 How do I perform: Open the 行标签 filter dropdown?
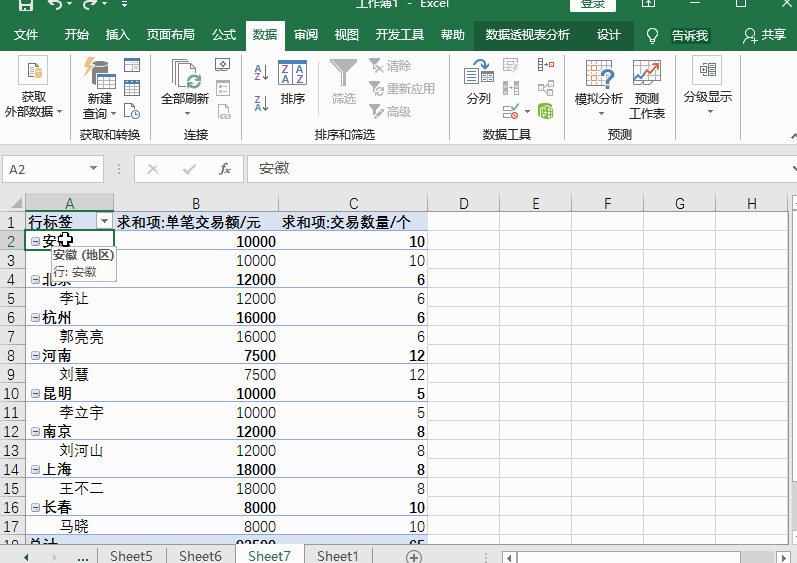point(103,221)
